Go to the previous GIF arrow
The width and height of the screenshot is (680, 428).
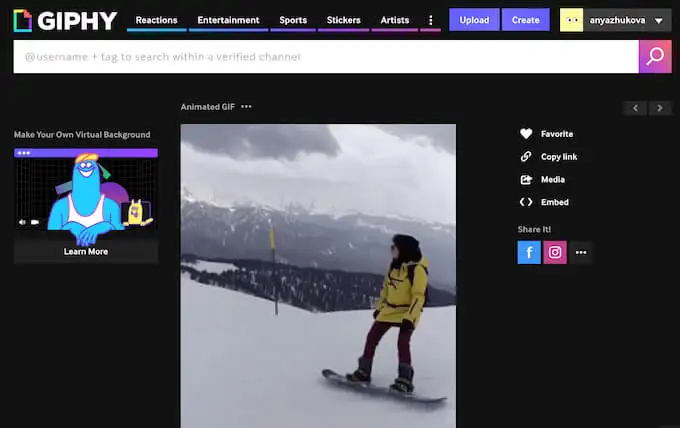click(x=635, y=108)
